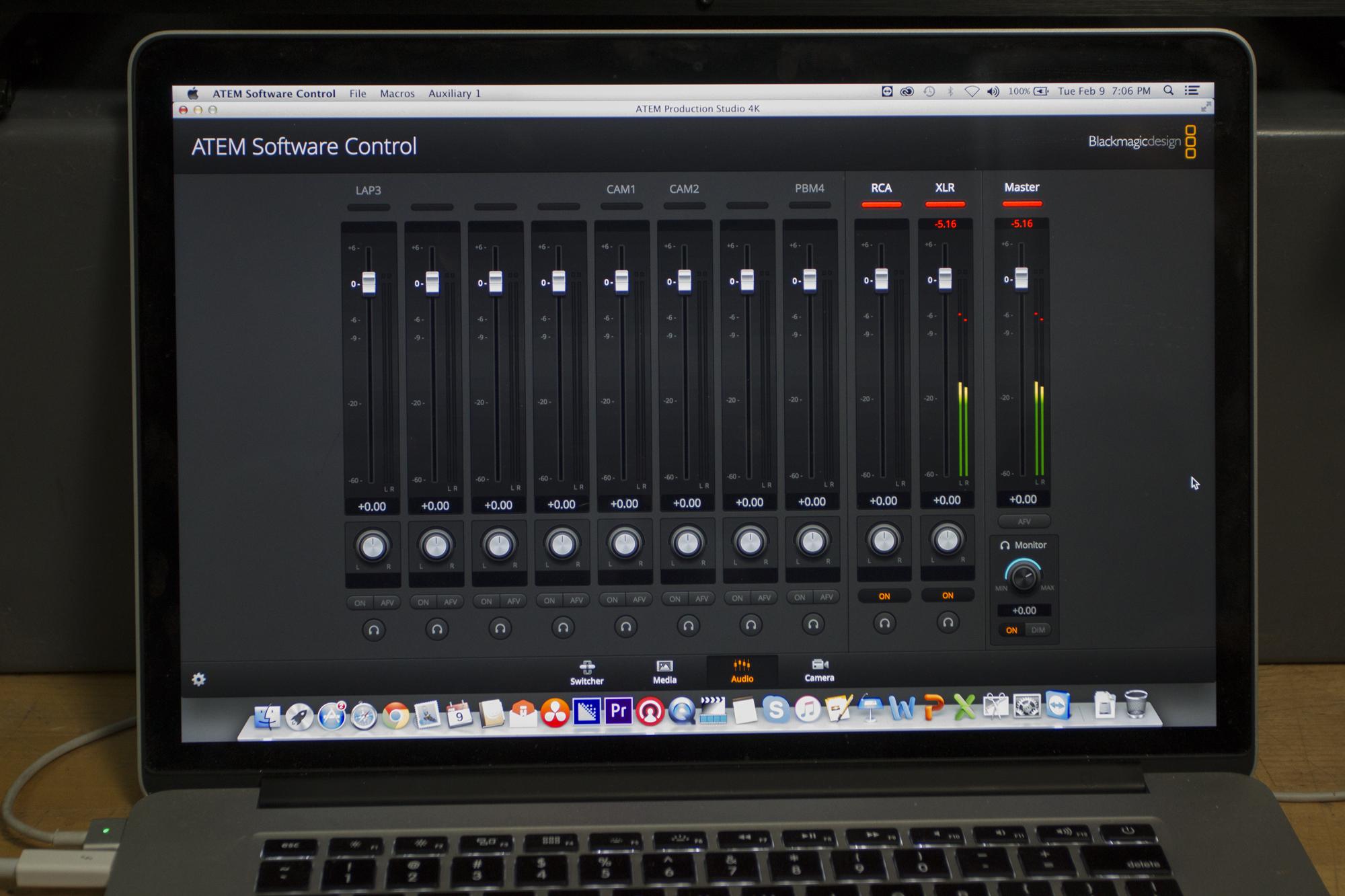Open App Store from the Dock
This screenshot has width=1345, height=896.
point(332,716)
